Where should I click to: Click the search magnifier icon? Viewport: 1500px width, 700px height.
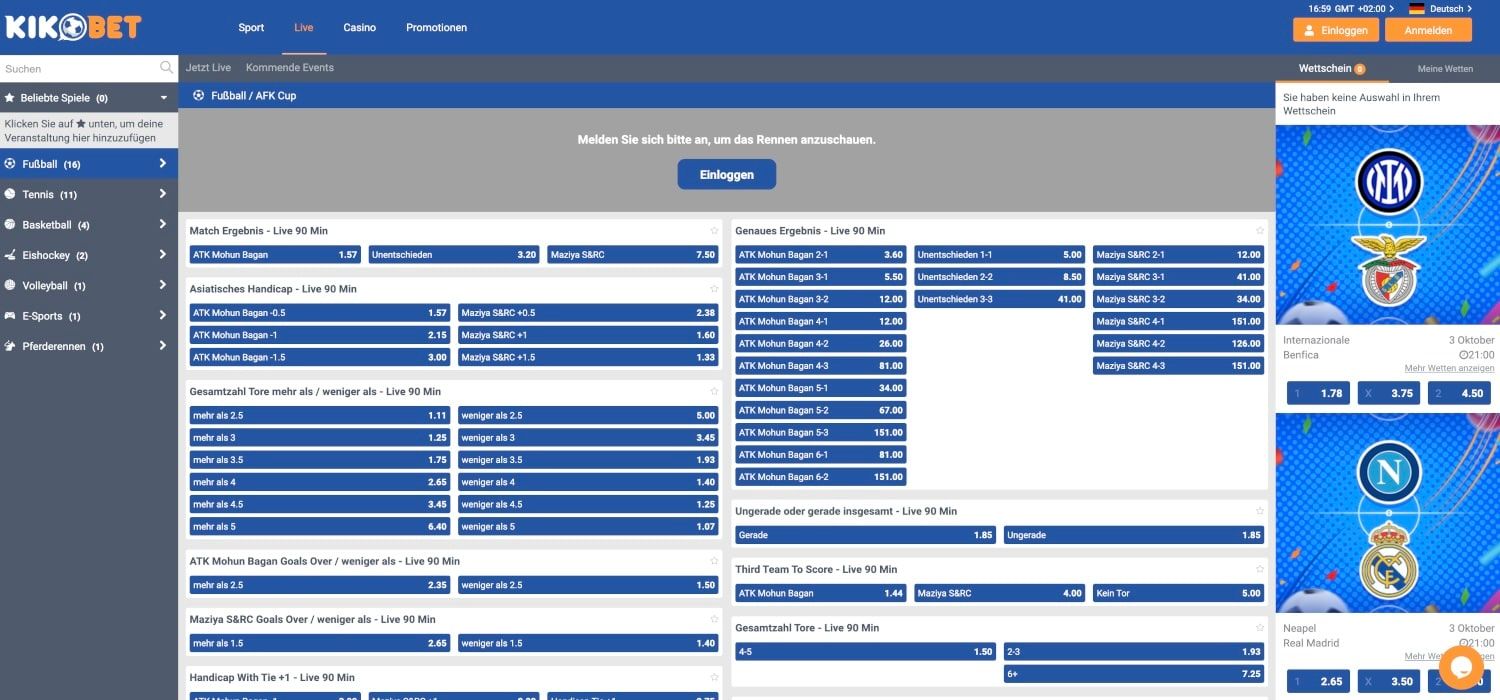point(166,68)
